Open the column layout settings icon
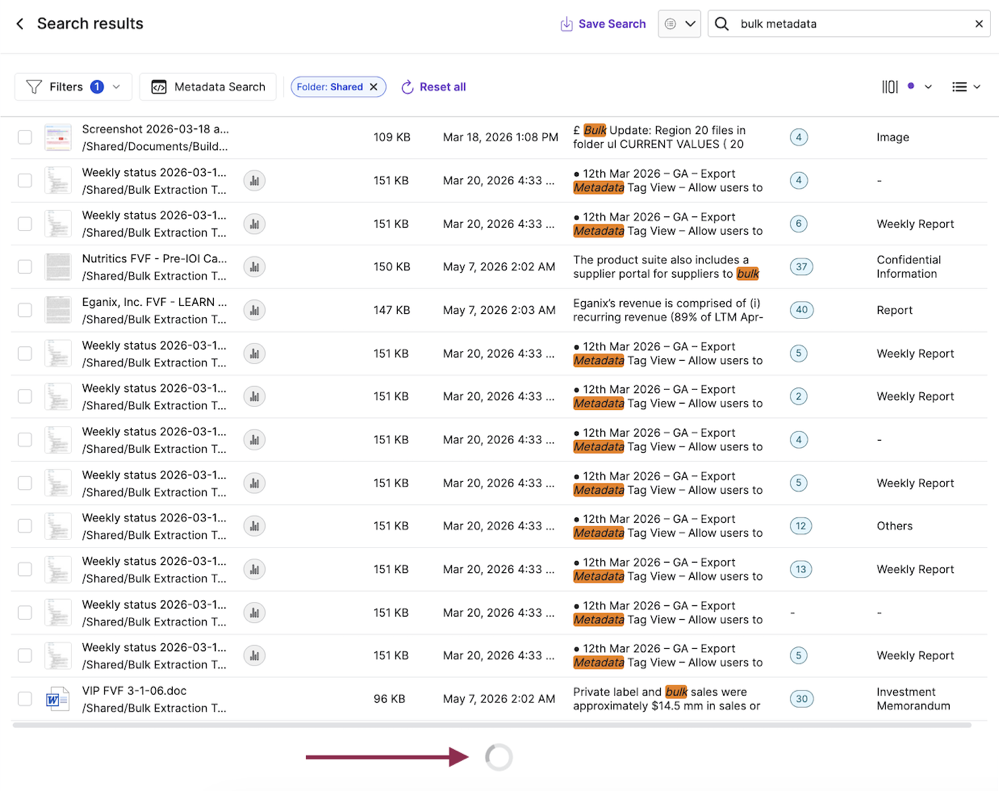The height and width of the screenshot is (791, 999). pos(890,87)
